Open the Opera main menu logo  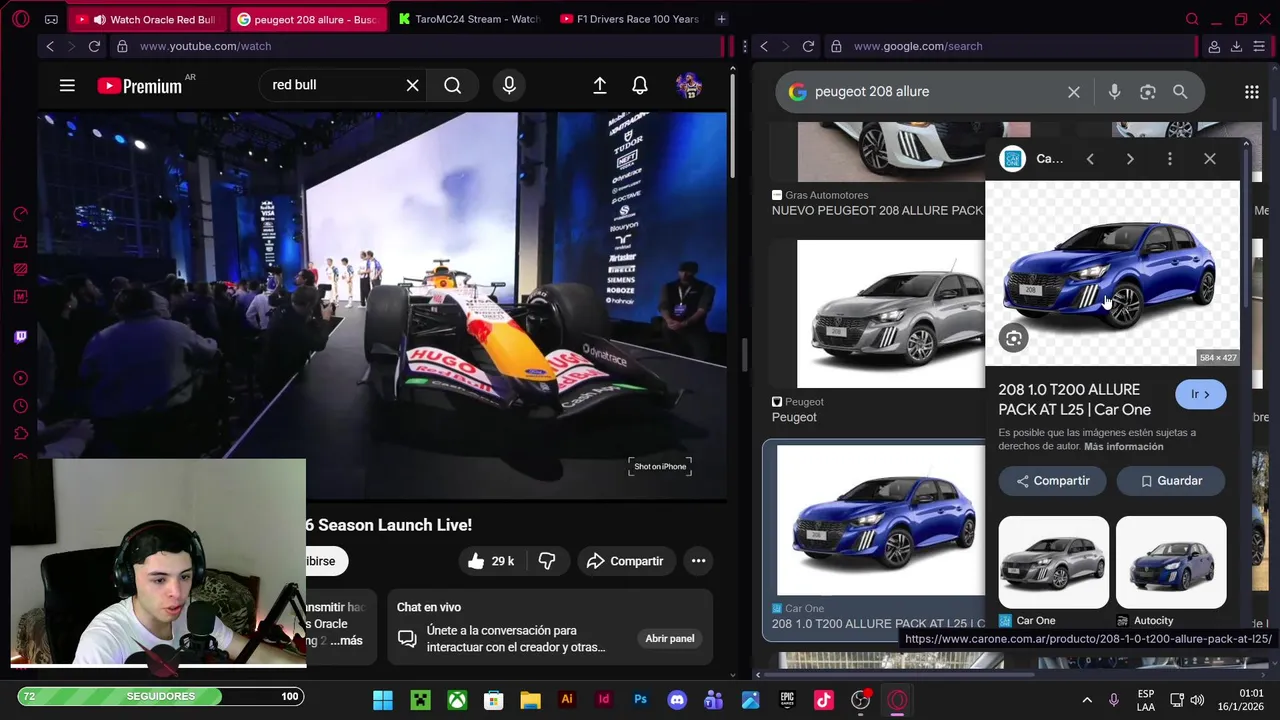pyautogui.click(x=21, y=19)
